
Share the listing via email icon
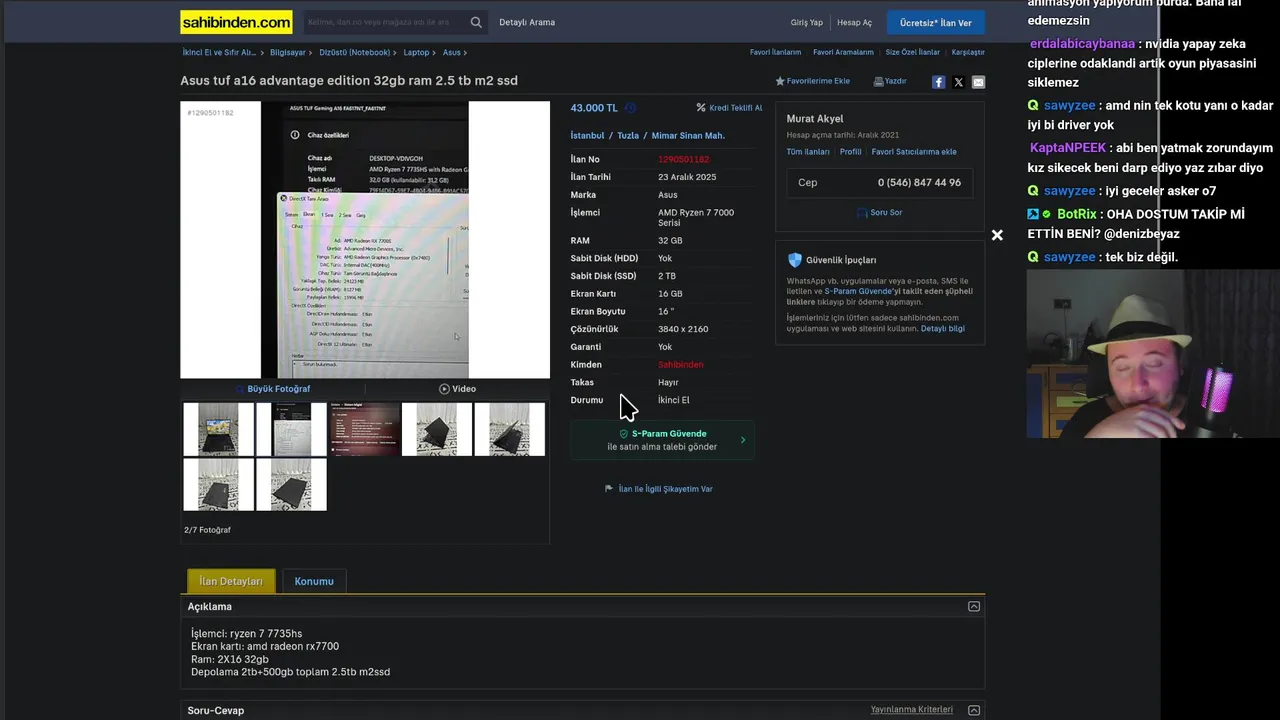point(978,82)
